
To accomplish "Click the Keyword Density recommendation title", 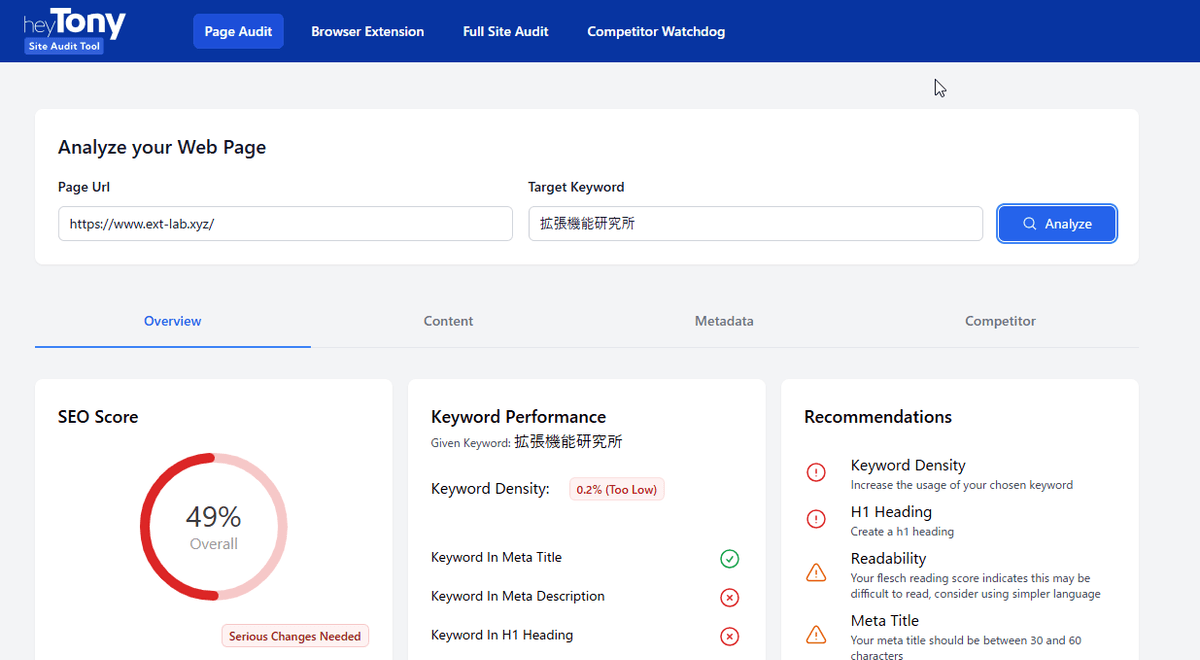I will coord(908,465).
